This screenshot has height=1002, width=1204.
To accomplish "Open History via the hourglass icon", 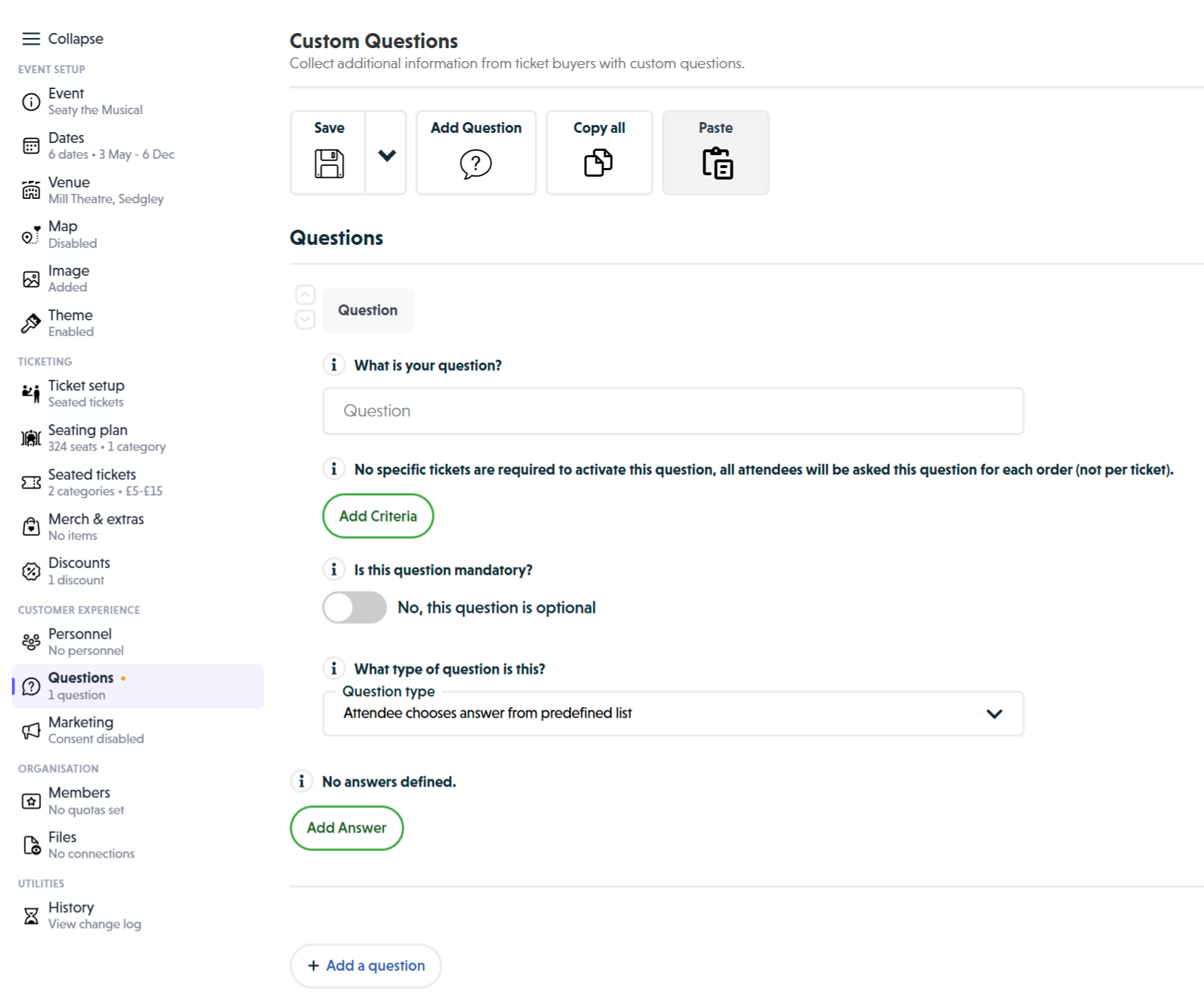I will coord(31,915).
